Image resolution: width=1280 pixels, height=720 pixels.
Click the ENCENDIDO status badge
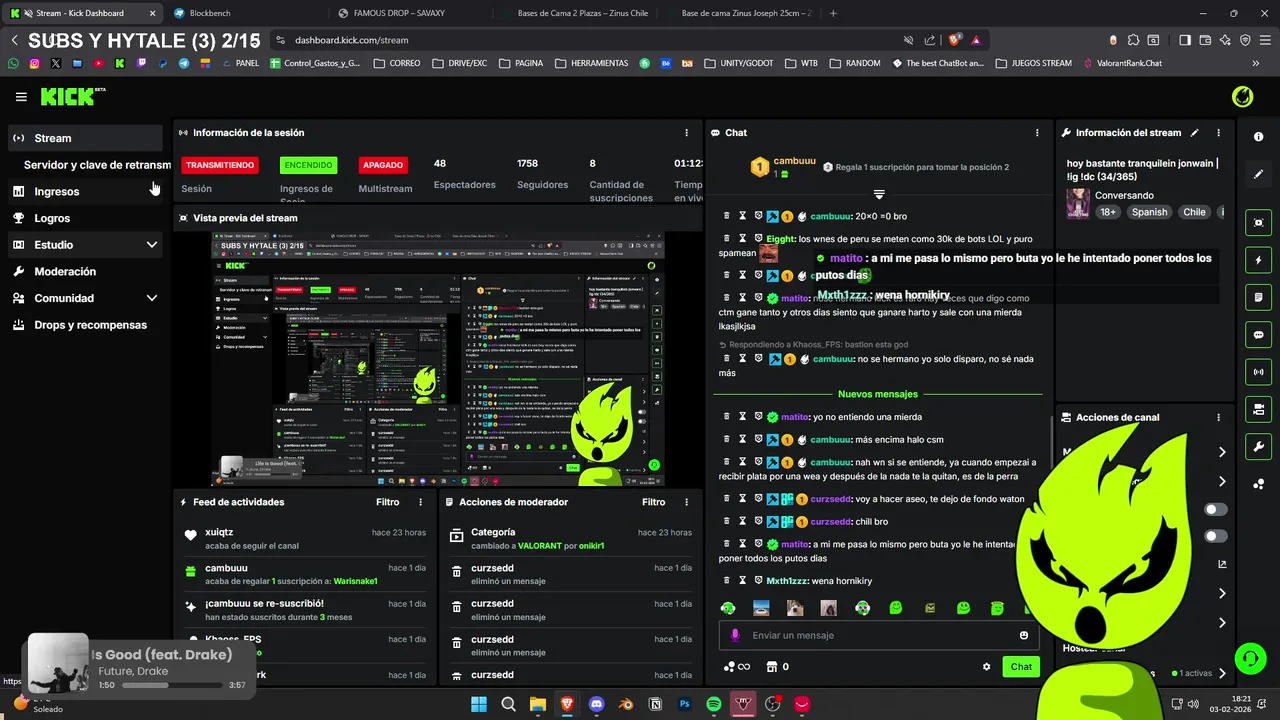click(x=308, y=165)
